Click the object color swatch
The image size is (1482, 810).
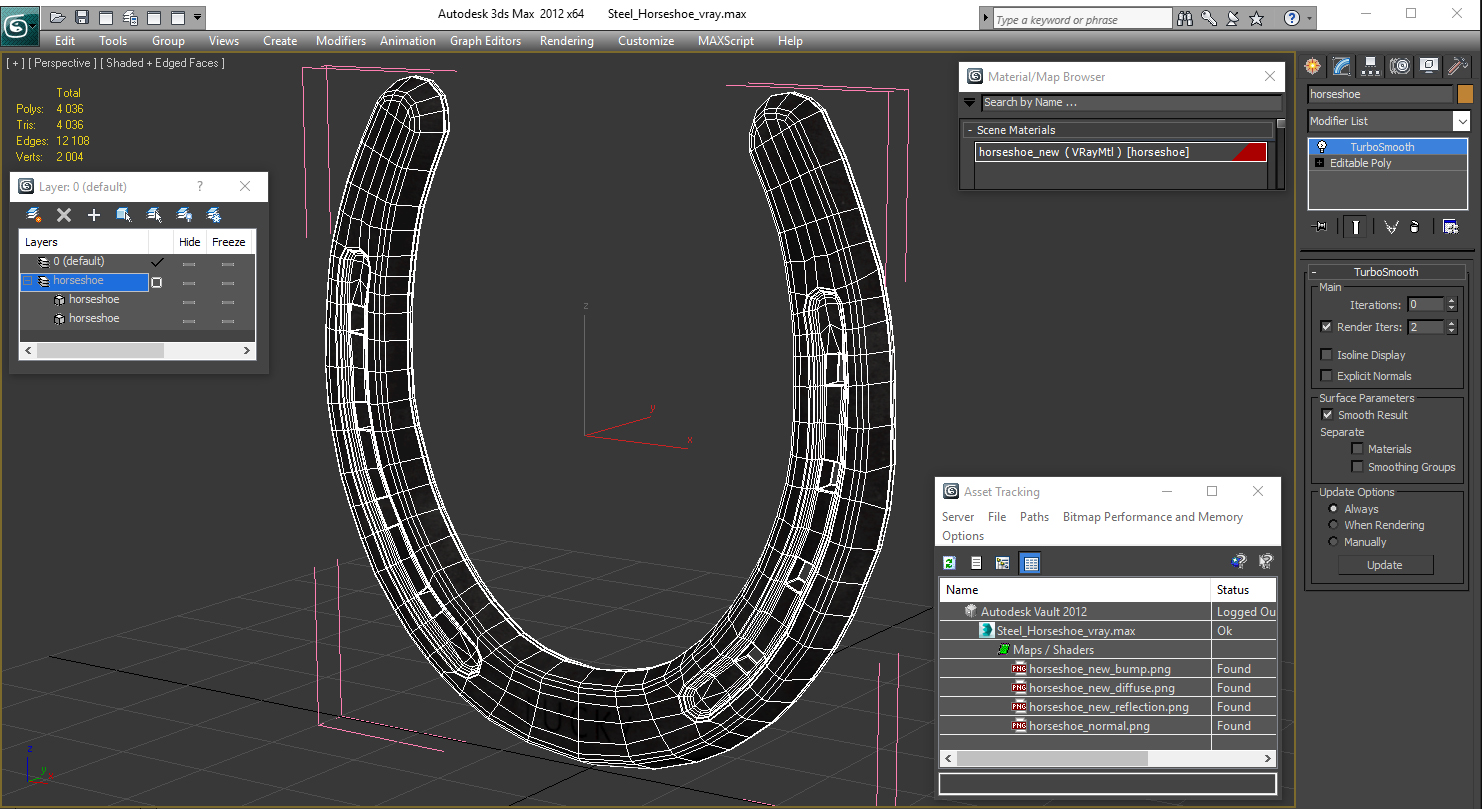(1465, 94)
